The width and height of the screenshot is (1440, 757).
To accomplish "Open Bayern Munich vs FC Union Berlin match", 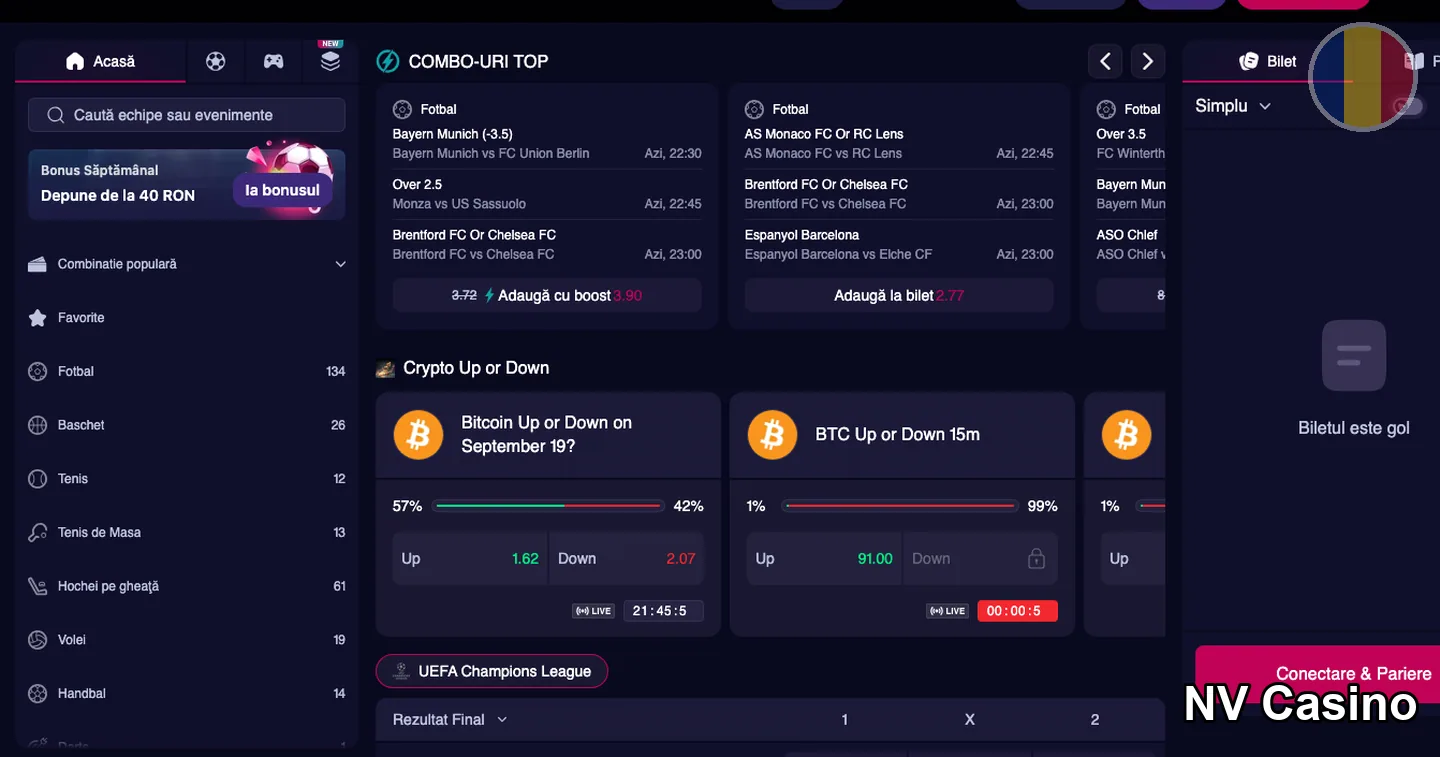I will pyautogui.click(x=547, y=144).
